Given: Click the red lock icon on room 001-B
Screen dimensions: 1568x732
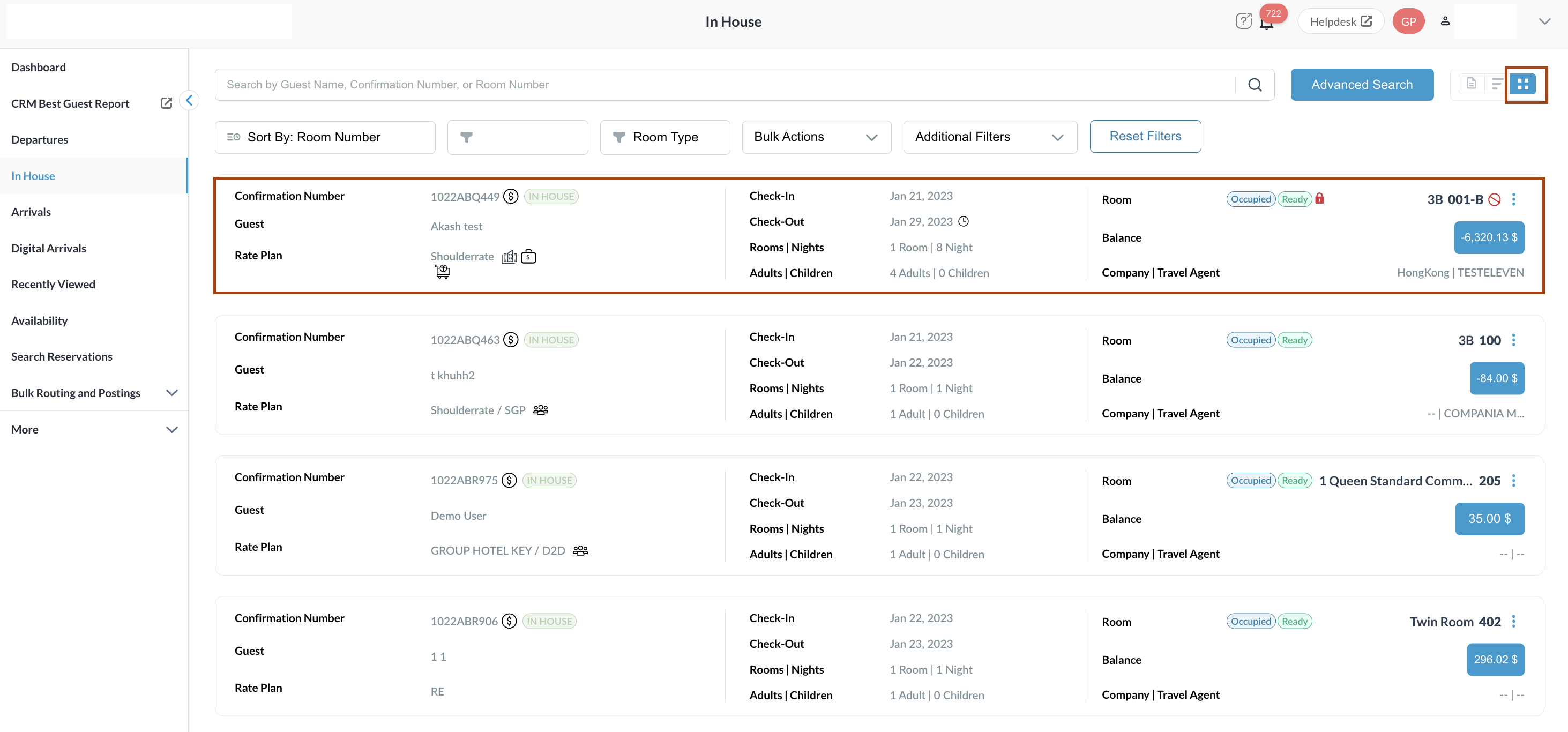Looking at the screenshot, I should 1320,198.
